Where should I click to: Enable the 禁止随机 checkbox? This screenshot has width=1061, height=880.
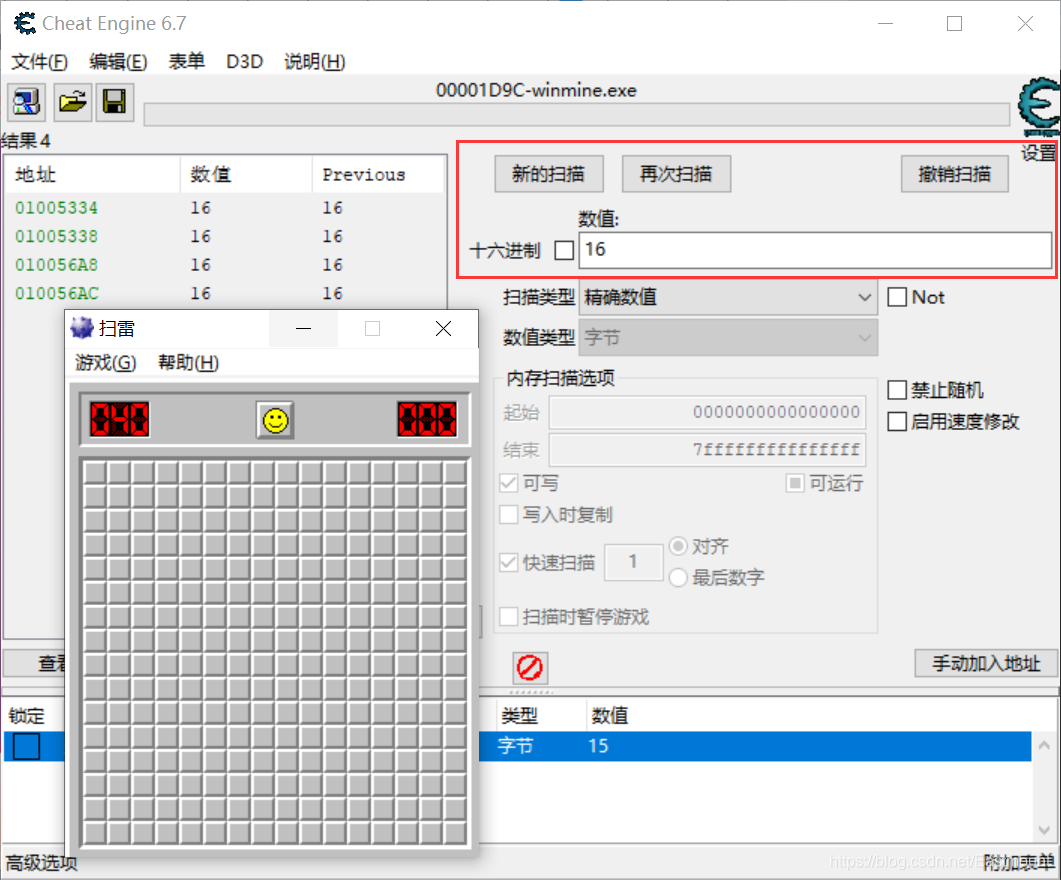click(x=897, y=390)
